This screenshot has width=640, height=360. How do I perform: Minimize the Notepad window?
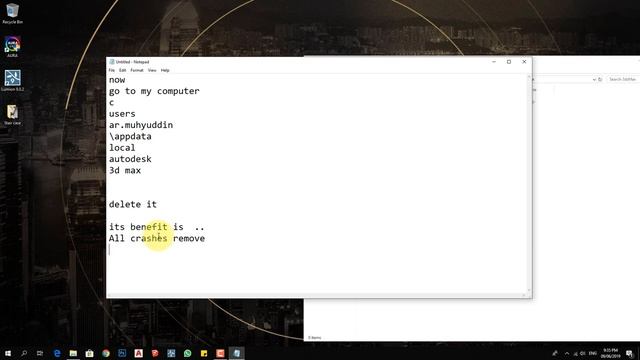point(494,62)
